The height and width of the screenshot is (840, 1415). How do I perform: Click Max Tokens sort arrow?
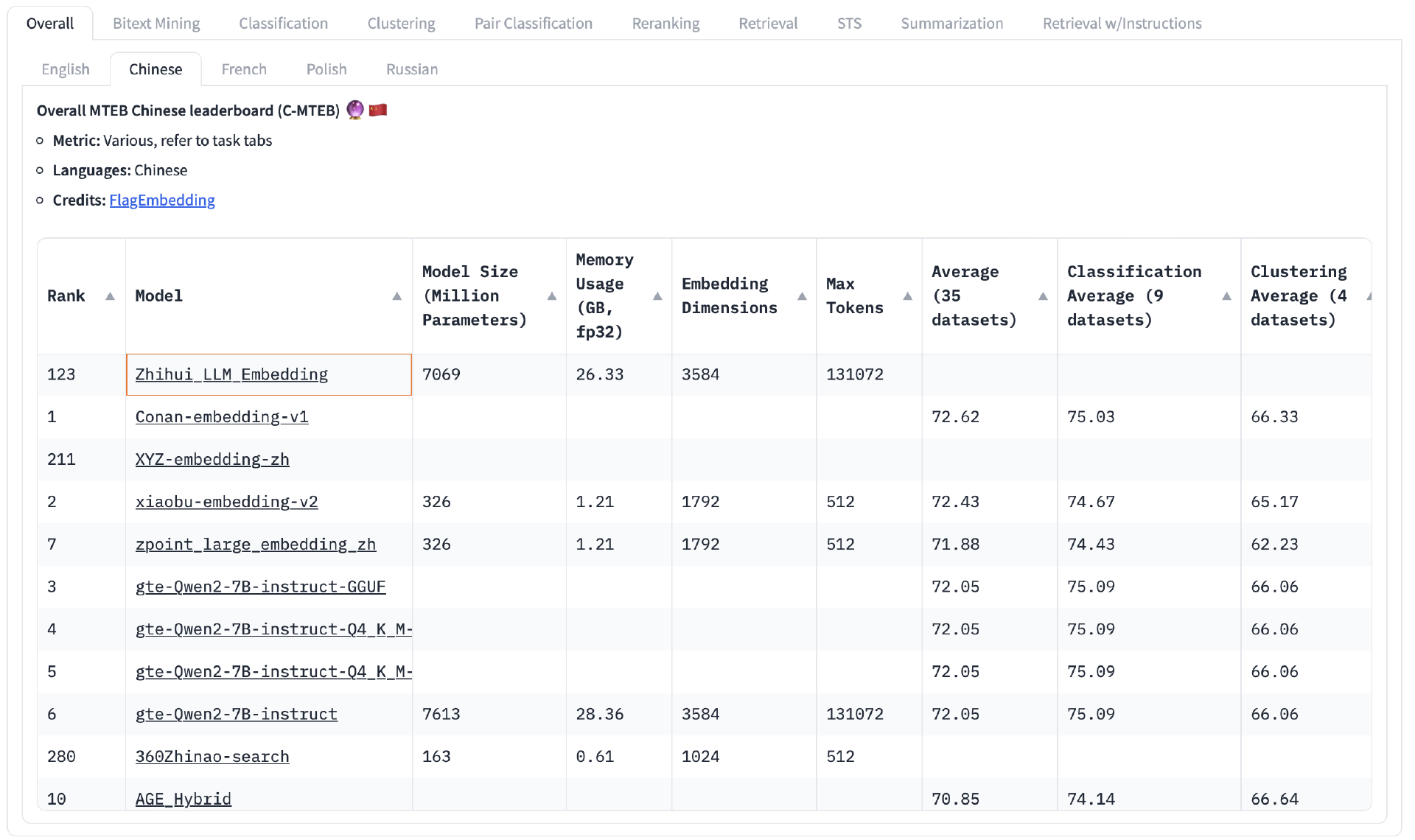pos(907,296)
